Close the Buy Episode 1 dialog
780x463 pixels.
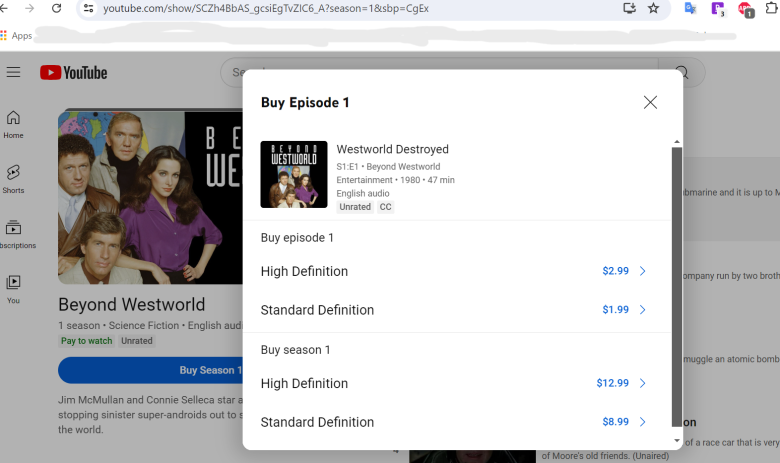(x=650, y=102)
